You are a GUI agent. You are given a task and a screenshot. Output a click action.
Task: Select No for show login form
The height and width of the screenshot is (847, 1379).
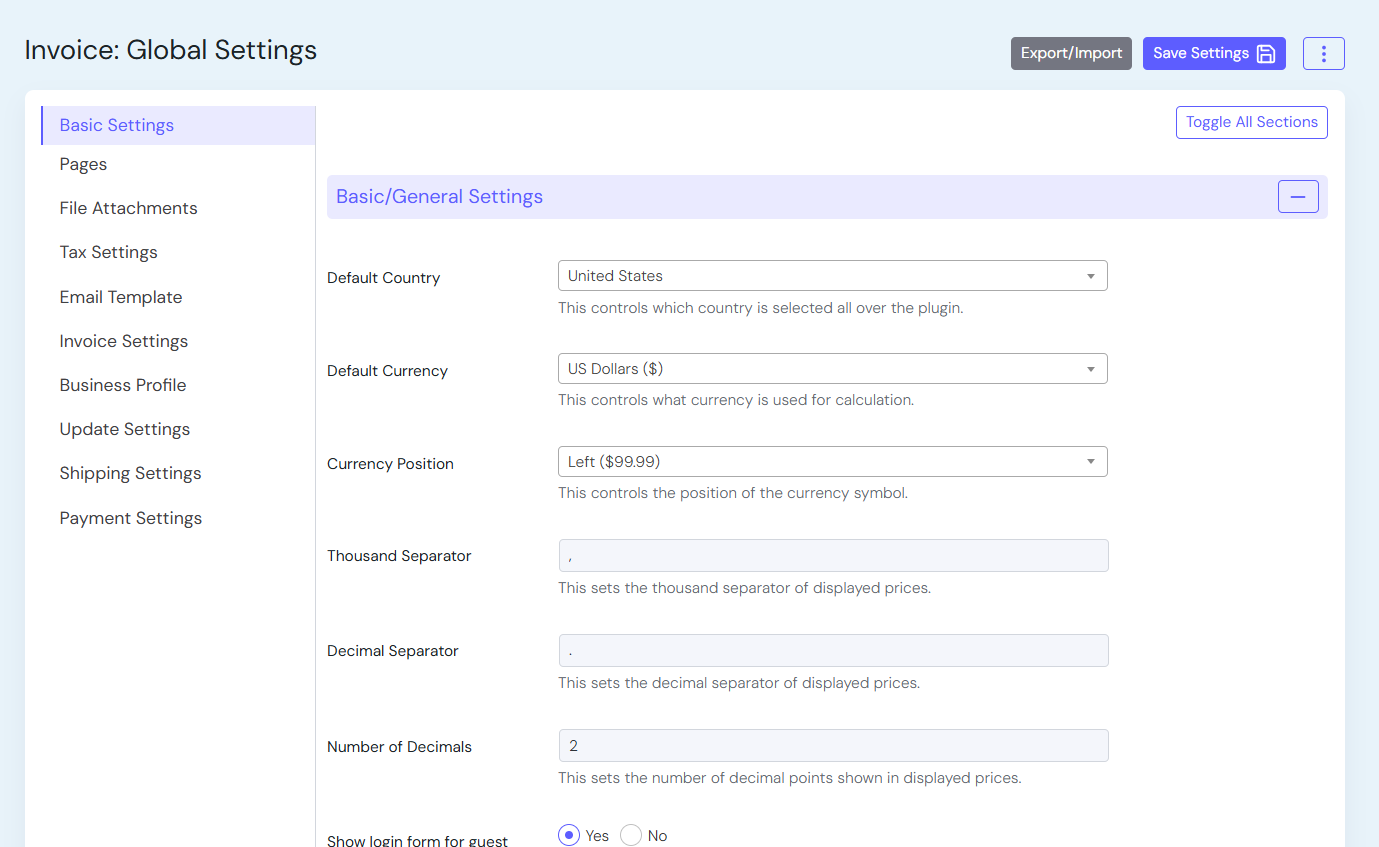(x=631, y=835)
